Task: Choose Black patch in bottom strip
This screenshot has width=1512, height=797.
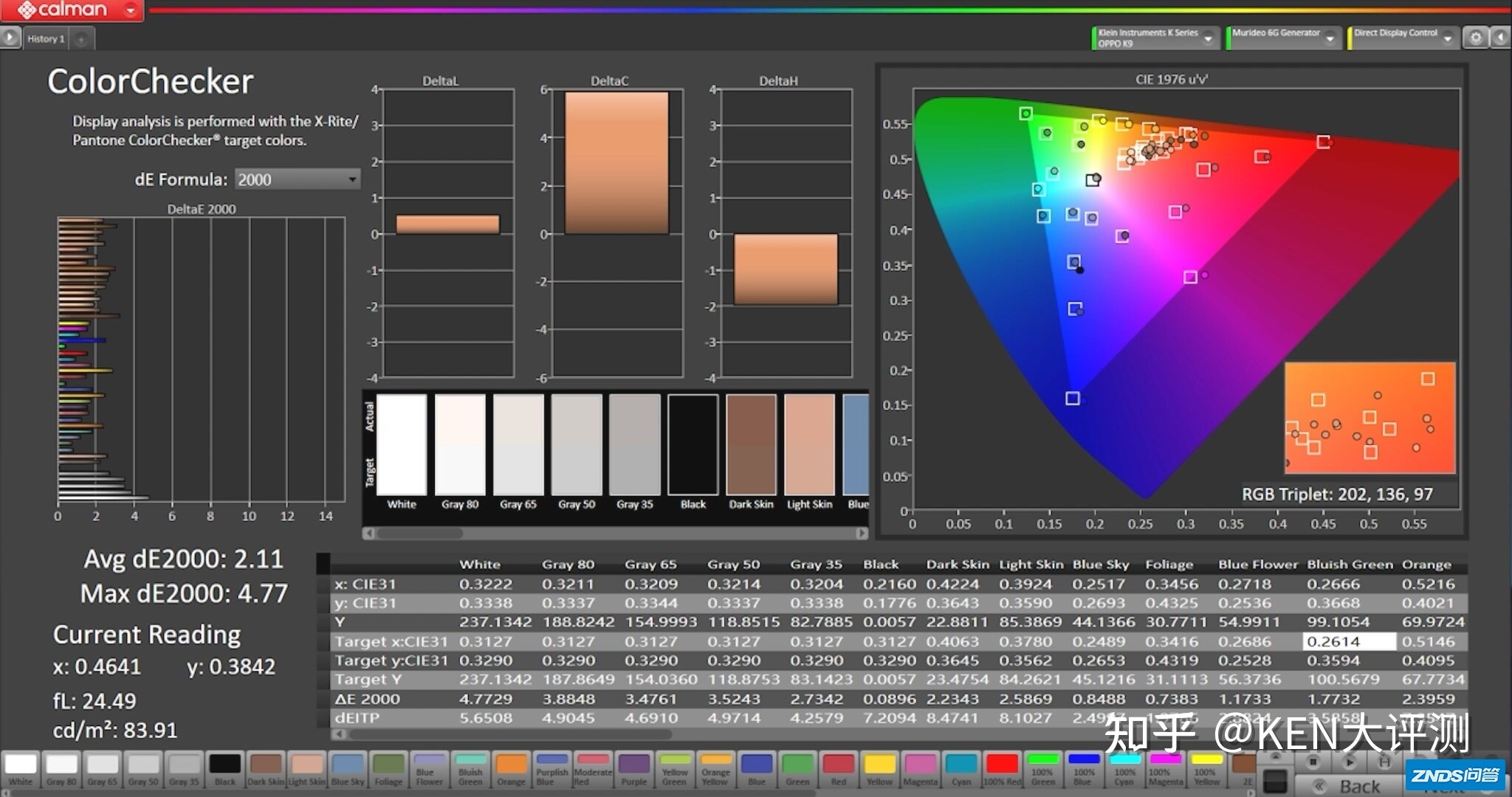Action: coord(225,770)
